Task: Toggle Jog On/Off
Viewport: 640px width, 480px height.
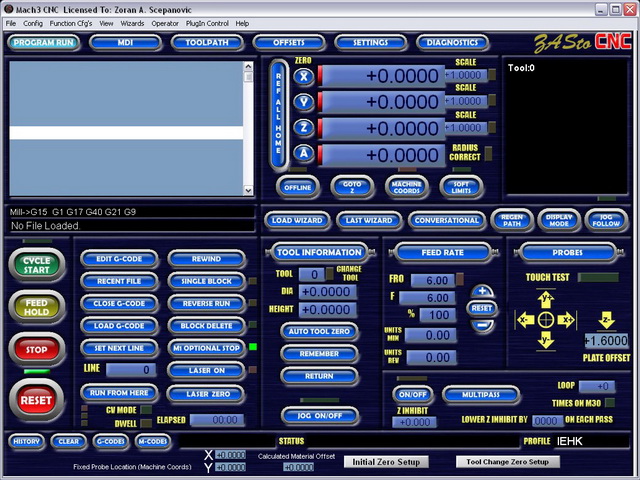Action: tap(320, 416)
